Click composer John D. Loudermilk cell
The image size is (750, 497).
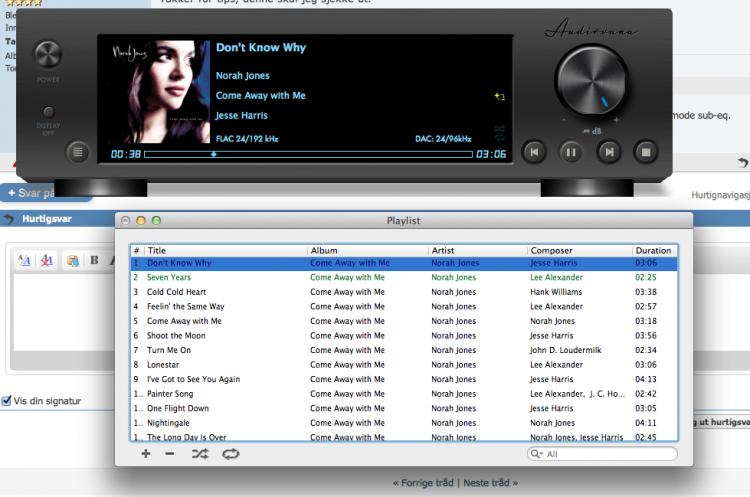pos(565,350)
